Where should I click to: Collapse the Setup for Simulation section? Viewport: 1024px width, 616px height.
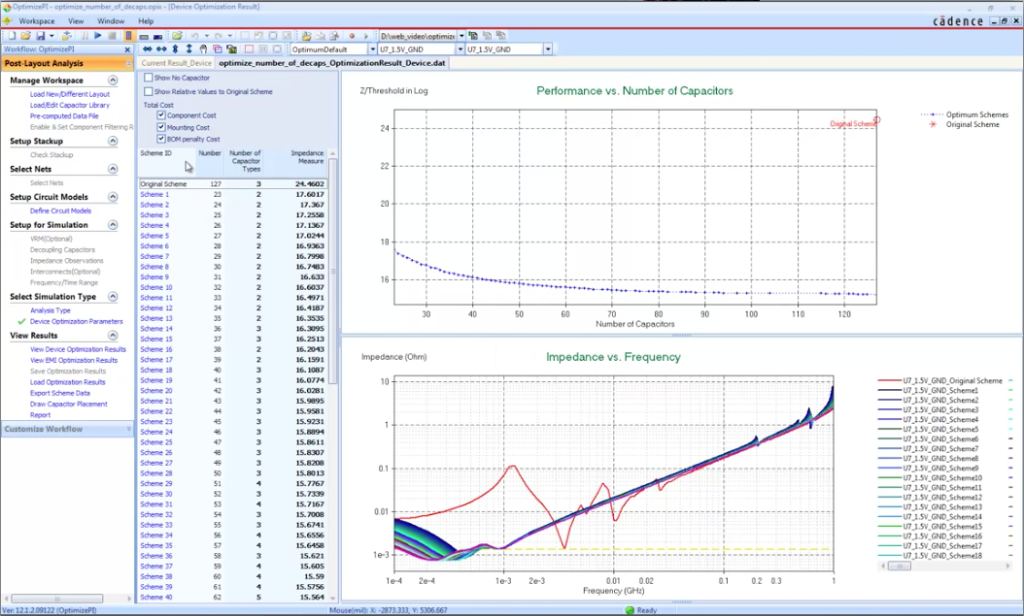pos(113,225)
